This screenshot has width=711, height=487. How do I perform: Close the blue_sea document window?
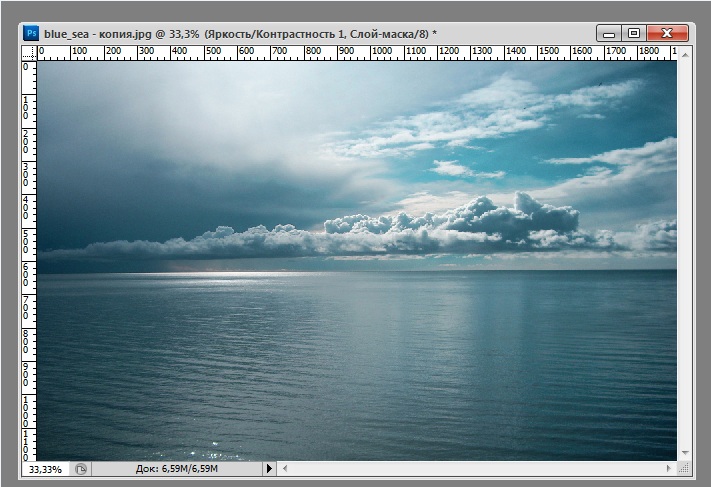[x=667, y=33]
